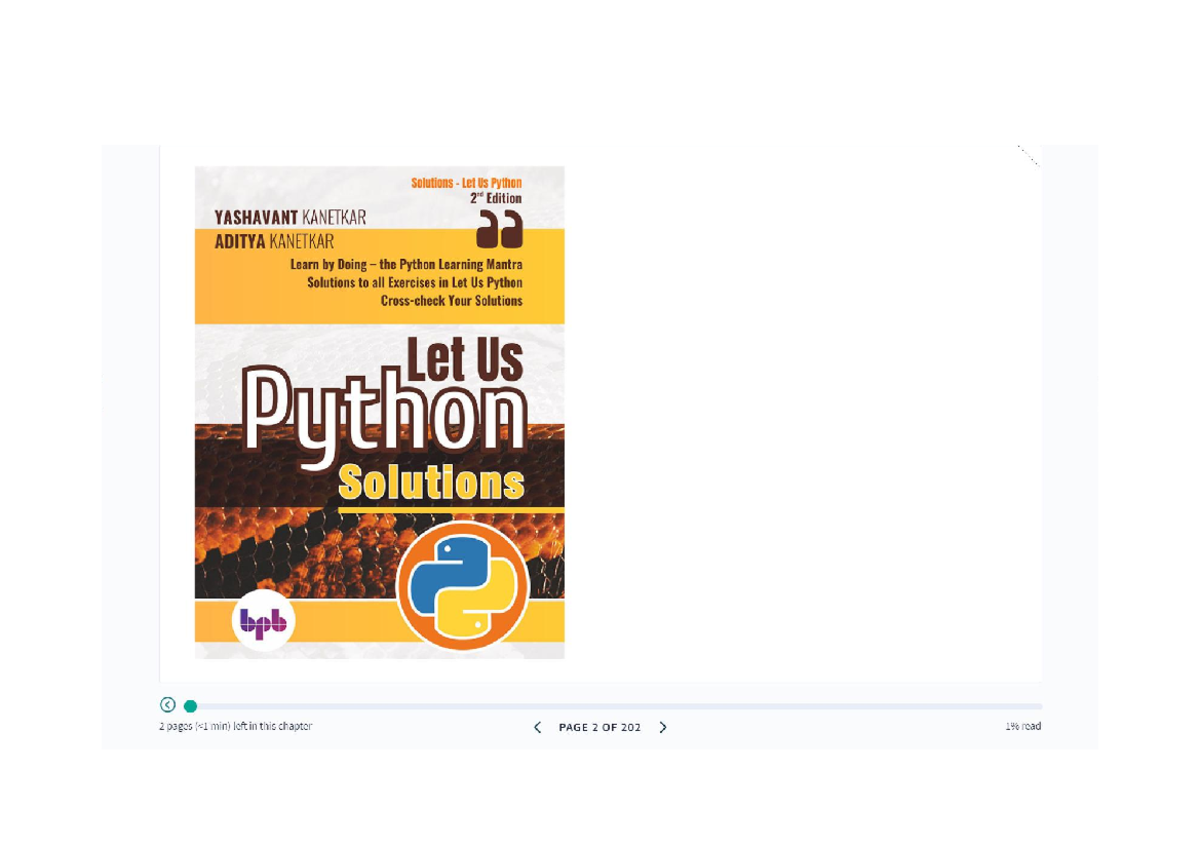Click the 'Let Us' text on cover
Viewport: 1200px width, 848px height.
click(464, 359)
